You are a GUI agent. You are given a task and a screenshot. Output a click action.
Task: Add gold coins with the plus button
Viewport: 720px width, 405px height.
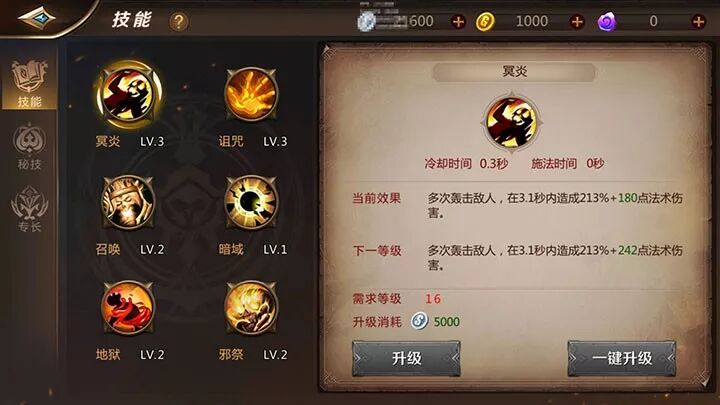577,22
